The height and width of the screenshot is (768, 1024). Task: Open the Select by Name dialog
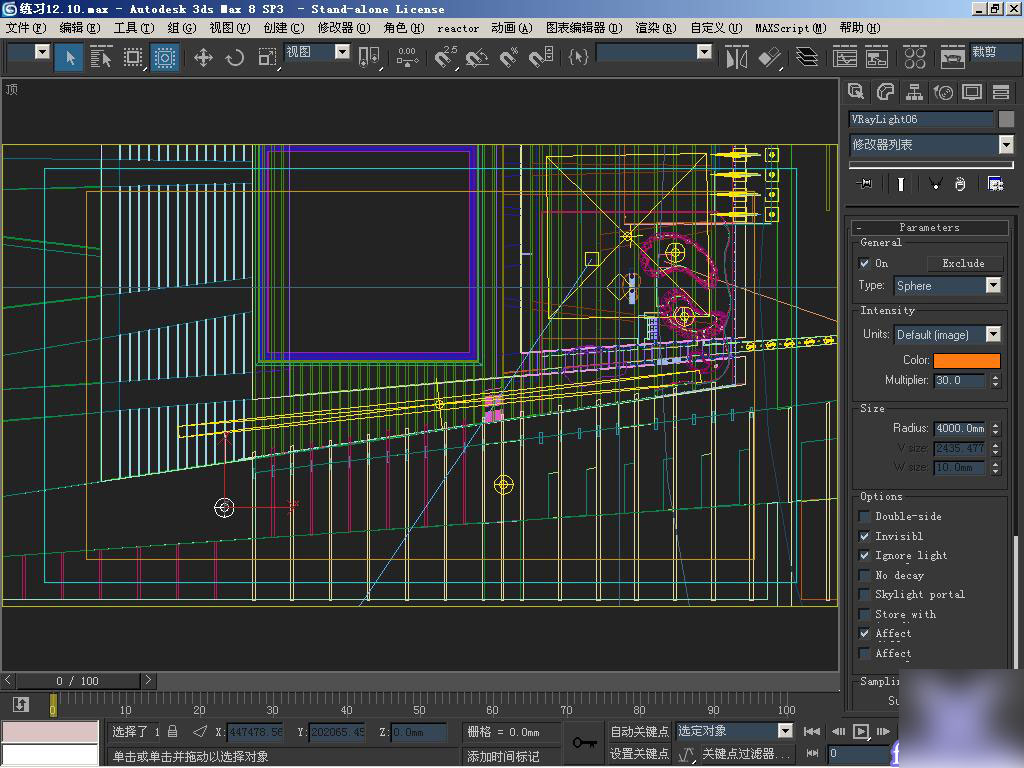[x=101, y=58]
